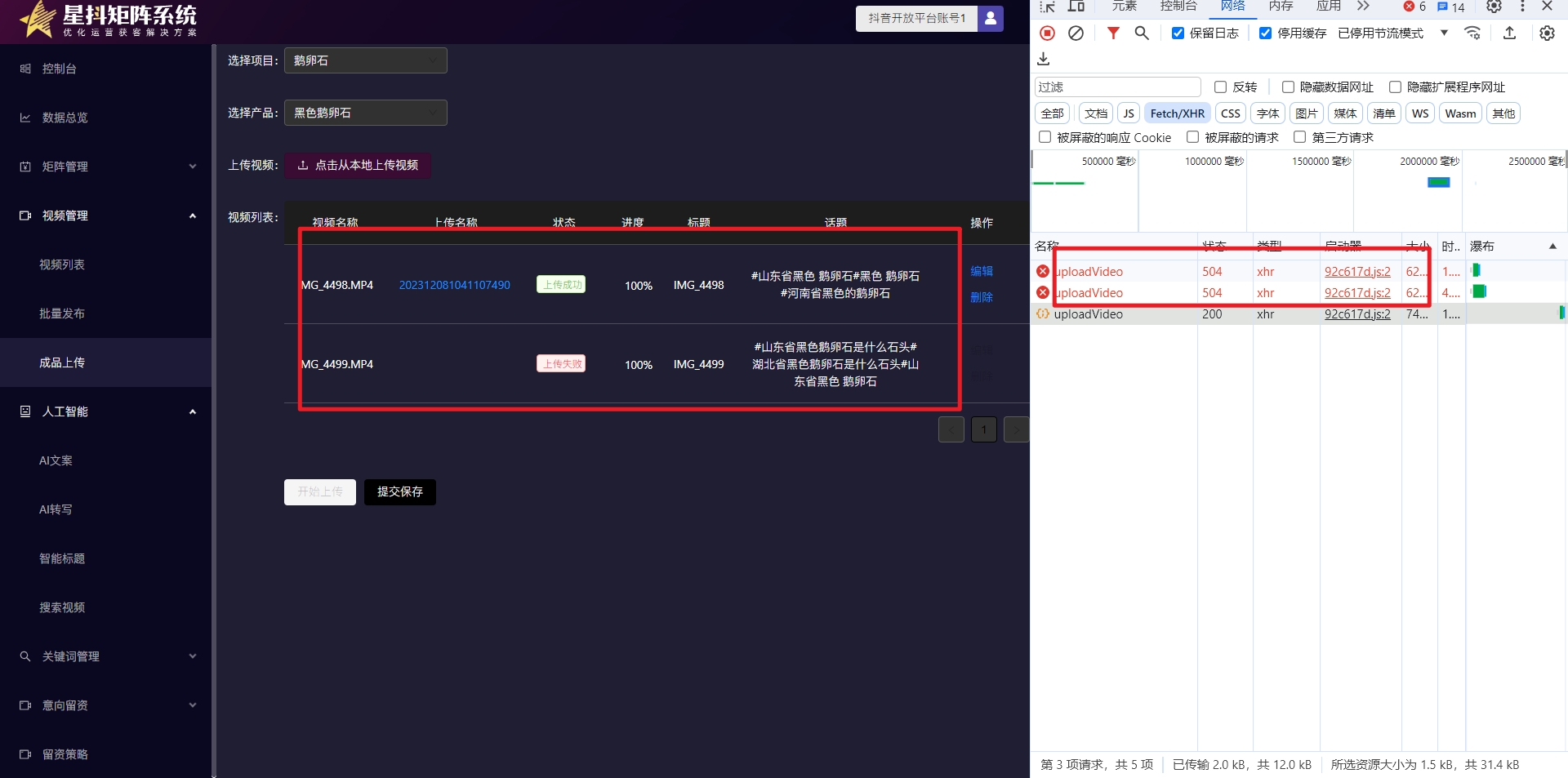The image size is (1568, 778).
Task: Expand the 关键词管理 sidebar menu chevron
Action: (x=193, y=656)
